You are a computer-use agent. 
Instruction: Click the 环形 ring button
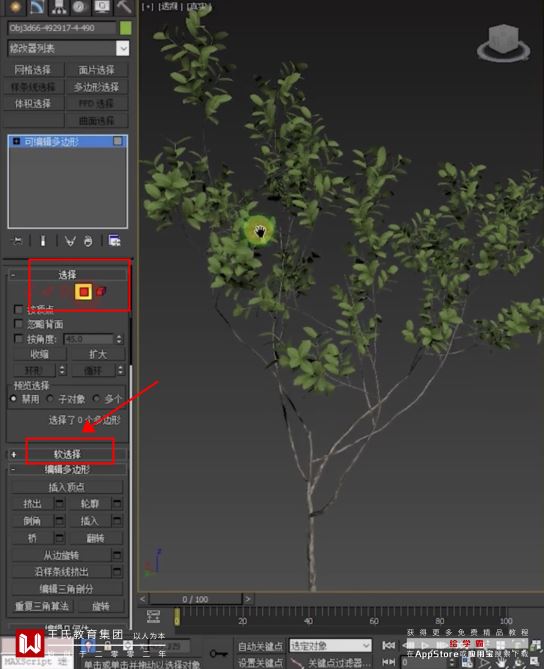[x=34, y=370]
